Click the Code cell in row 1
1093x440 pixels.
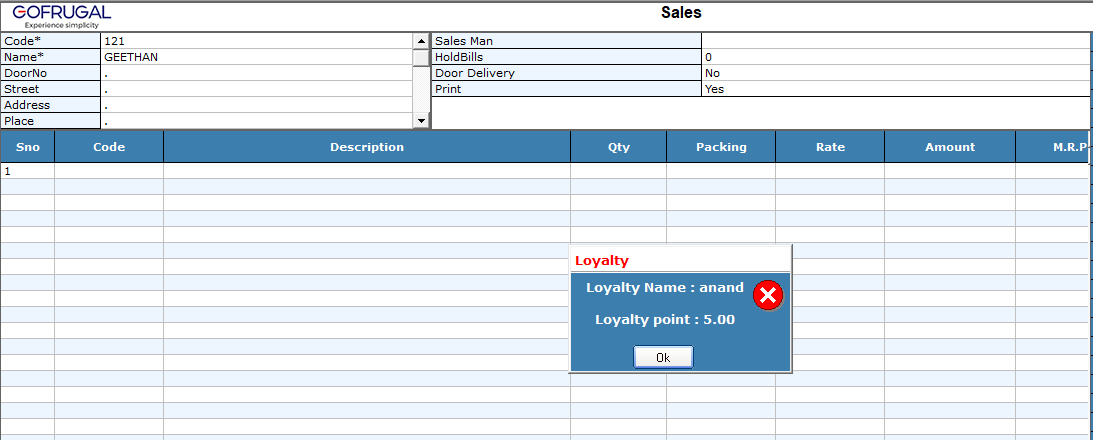pos(109,171)
